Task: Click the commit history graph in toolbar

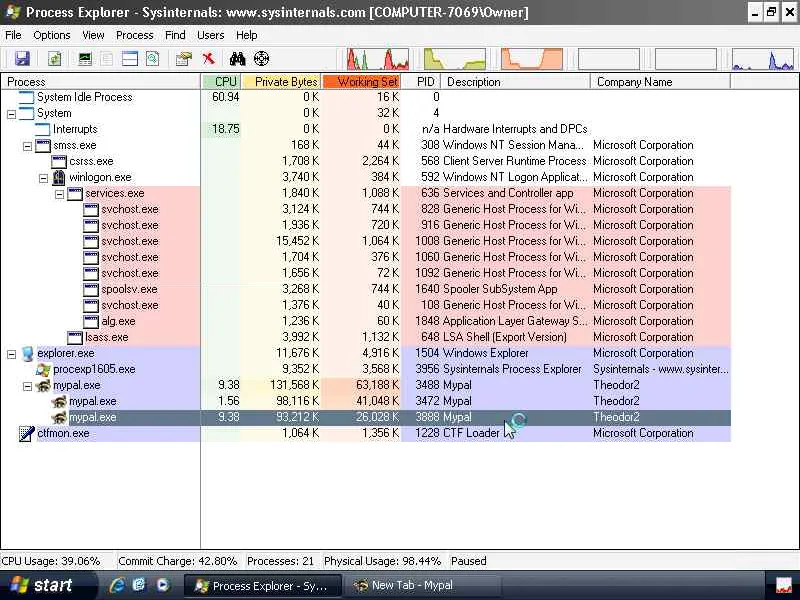Action: coord(455,59)
